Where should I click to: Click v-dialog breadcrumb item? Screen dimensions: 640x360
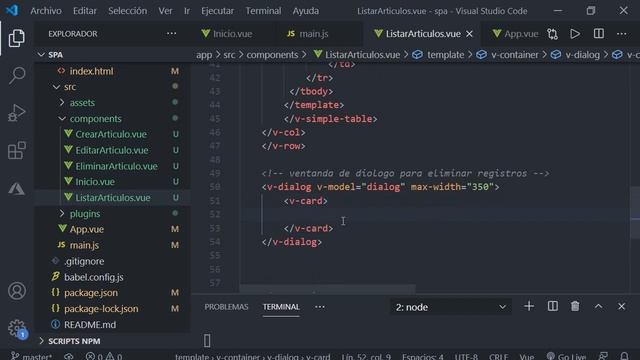click(x=576, y=55)
